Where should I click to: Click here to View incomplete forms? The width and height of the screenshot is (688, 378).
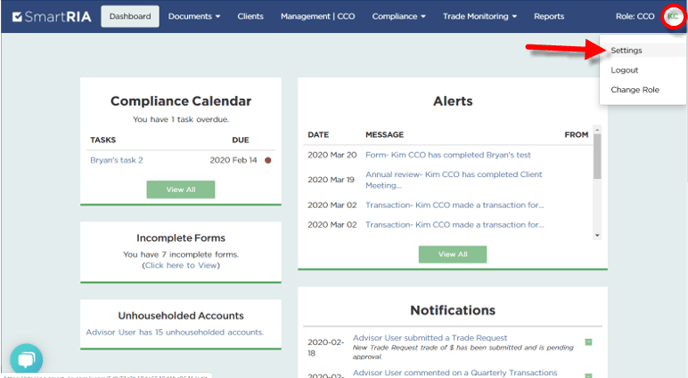181,265
